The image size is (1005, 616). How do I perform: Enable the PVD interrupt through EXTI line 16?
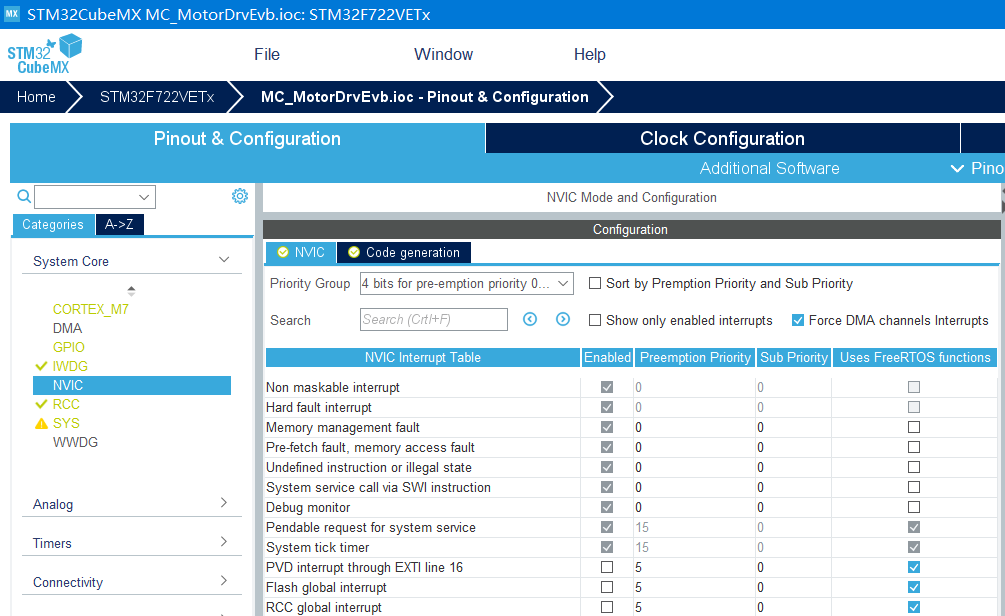tap(607, 567)
